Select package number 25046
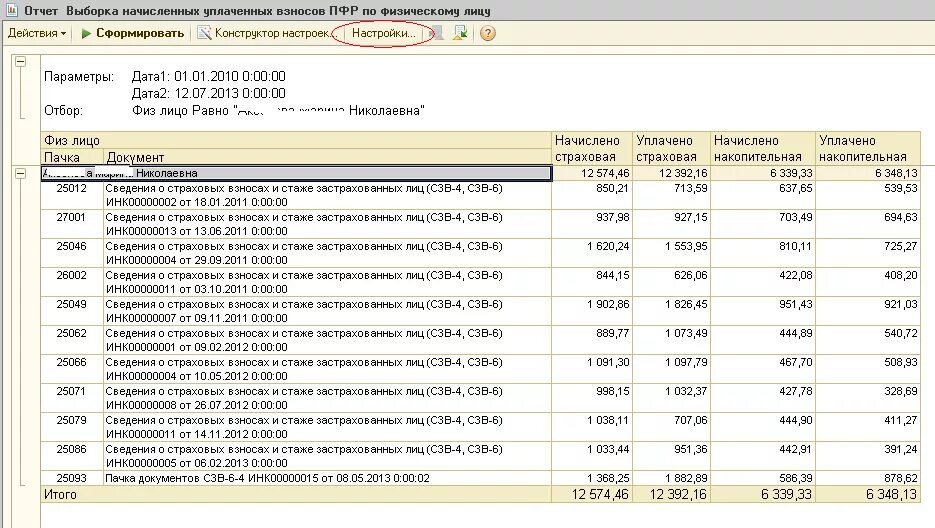935x528 pixels. click(x=72, y=246)
